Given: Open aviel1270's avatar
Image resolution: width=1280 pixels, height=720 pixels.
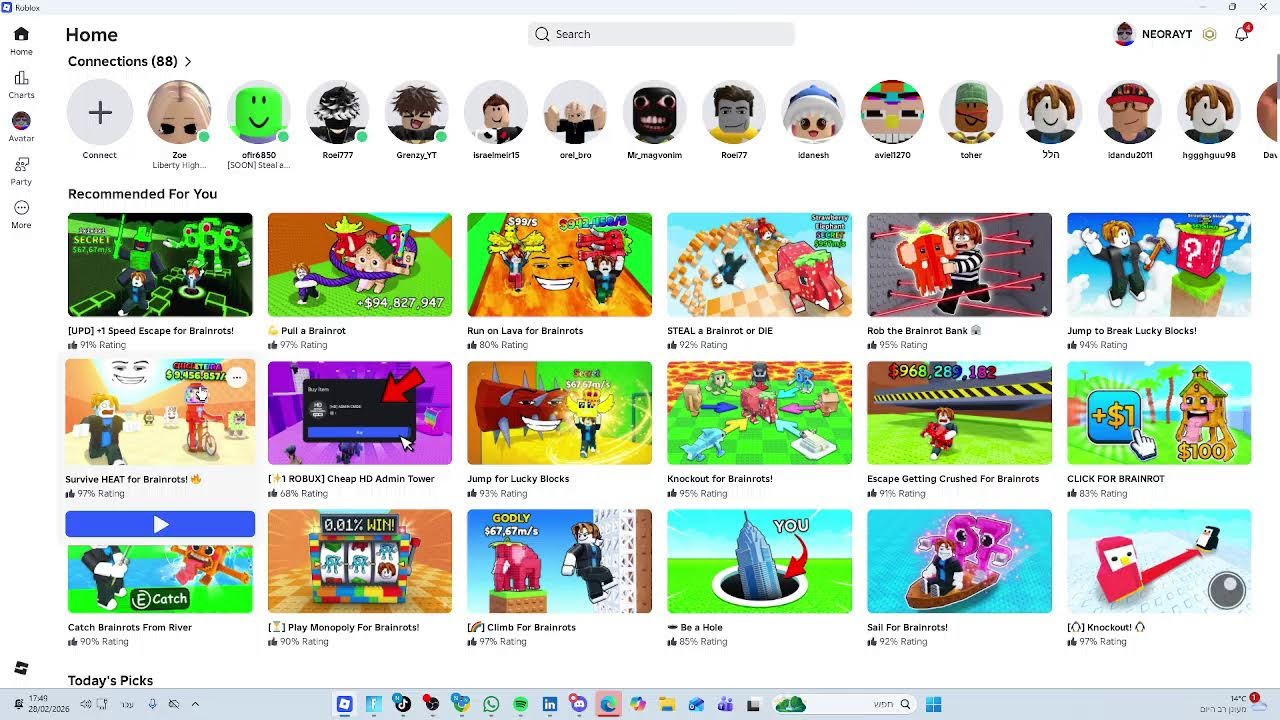Looking at the screenshot, I should tap(892, 113).
